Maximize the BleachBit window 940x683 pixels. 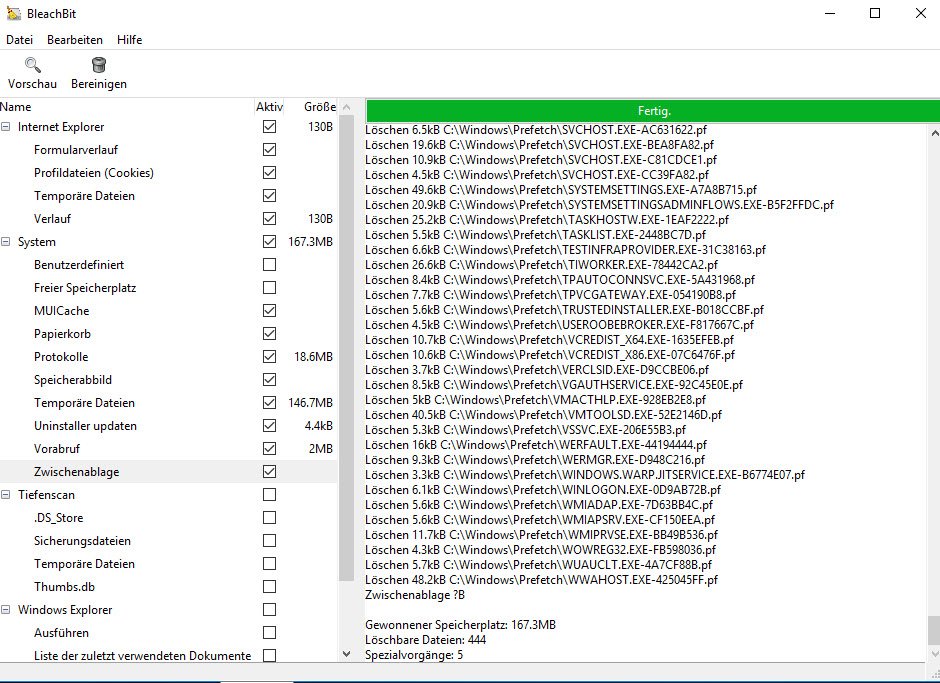(875, 13)
